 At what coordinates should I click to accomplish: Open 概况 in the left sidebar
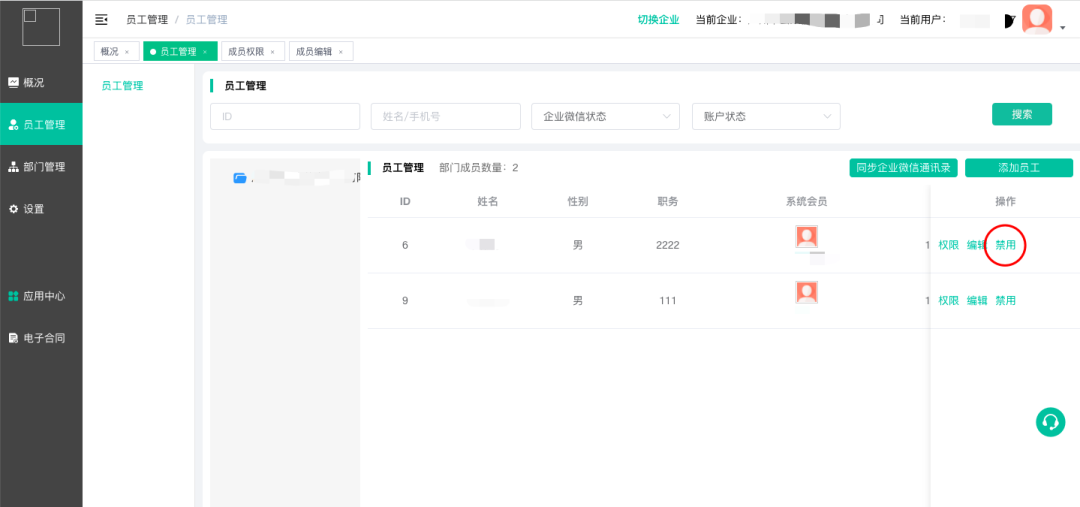pos(41,83)
